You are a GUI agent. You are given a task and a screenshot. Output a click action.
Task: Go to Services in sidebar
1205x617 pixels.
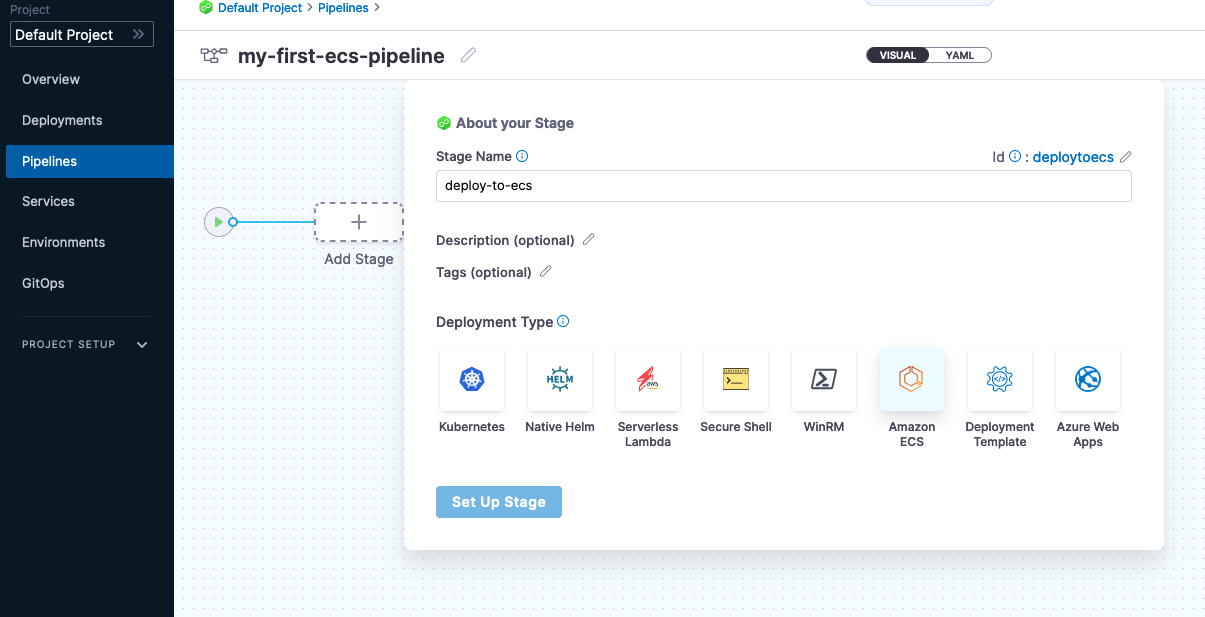tap(48, 201)
